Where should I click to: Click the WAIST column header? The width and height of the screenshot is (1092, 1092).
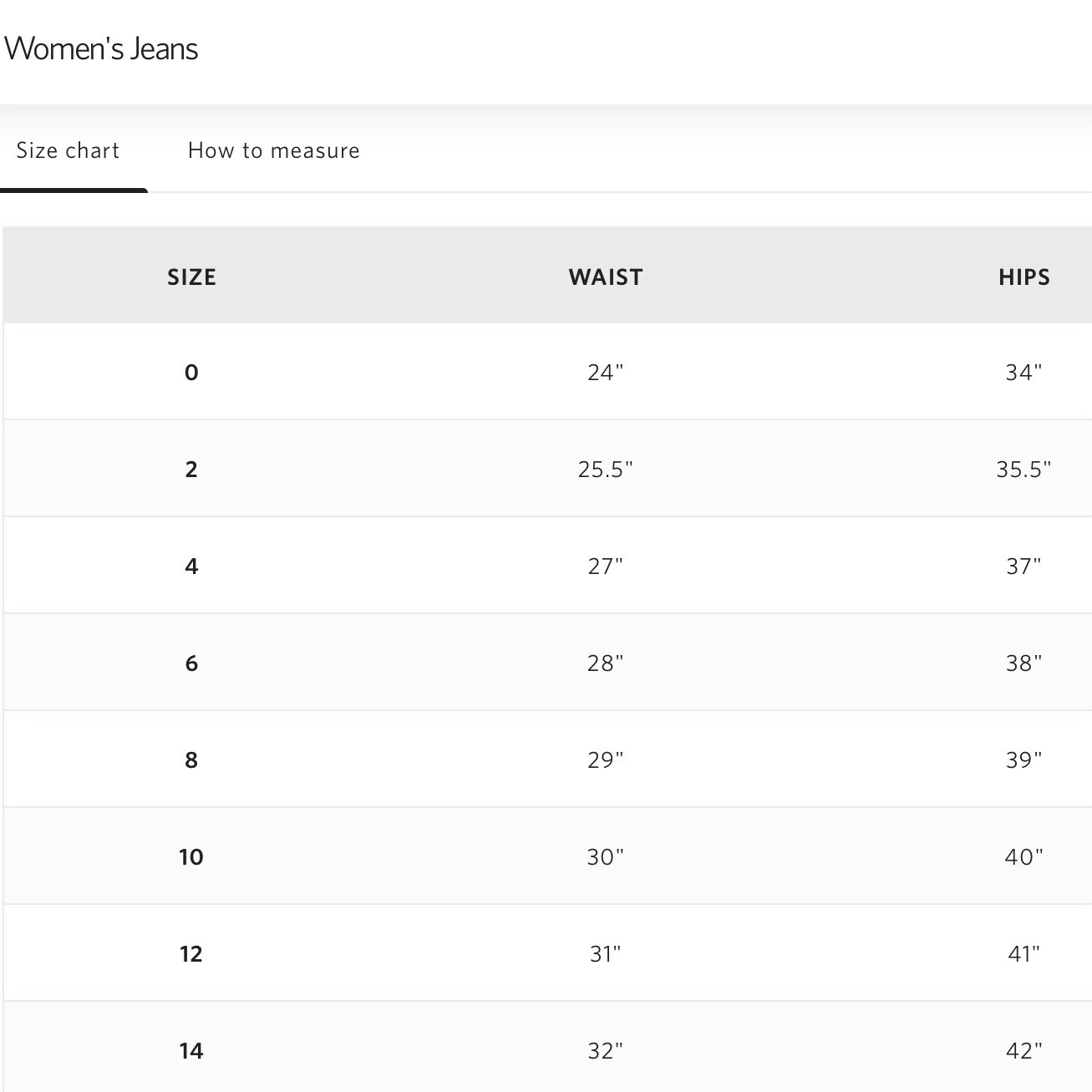pyautogui.click(x=606, y=277)
